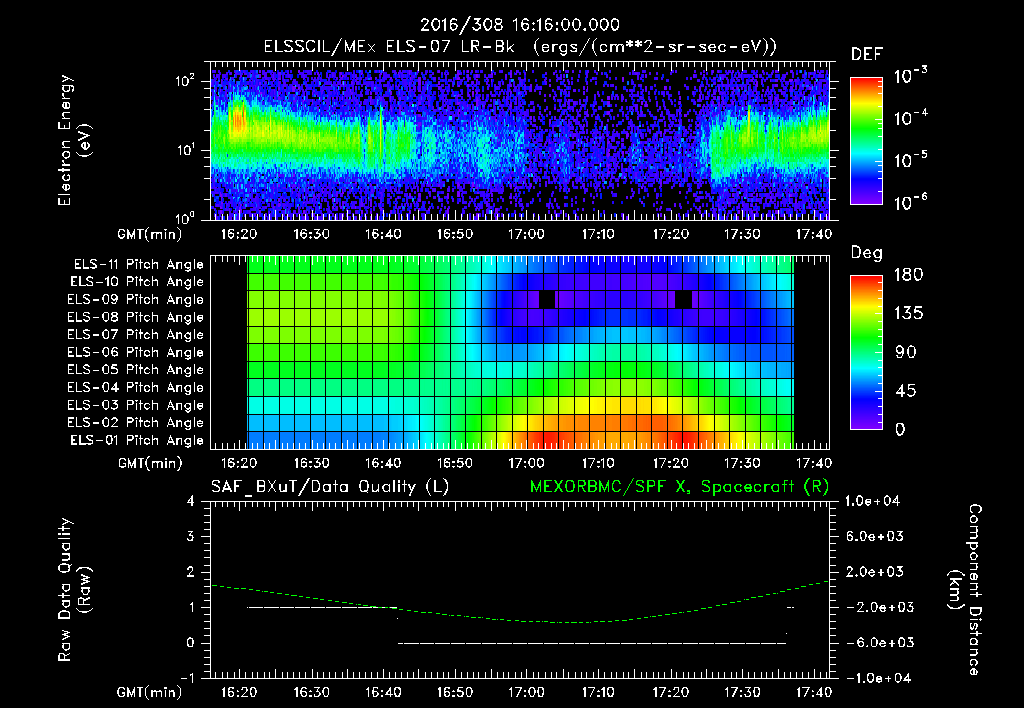Image resolution: width=1024 pixels, height=708 pixels.
Task: Click the 'Raw Data Quality (Raw)' axis label
Action: pyautogui.click(x=74, y=590)
